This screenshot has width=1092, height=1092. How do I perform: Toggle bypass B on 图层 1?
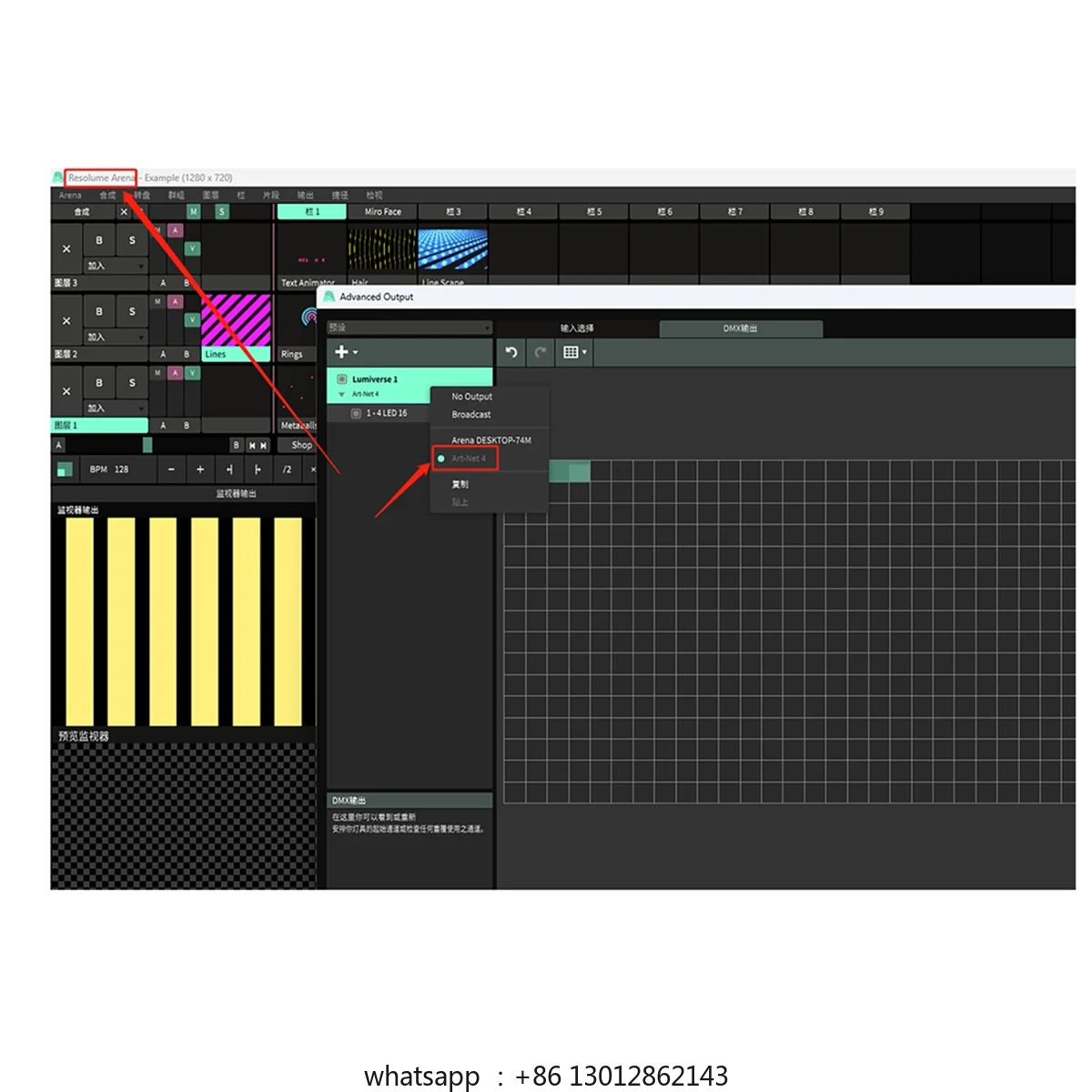click(x=99, y=383)
